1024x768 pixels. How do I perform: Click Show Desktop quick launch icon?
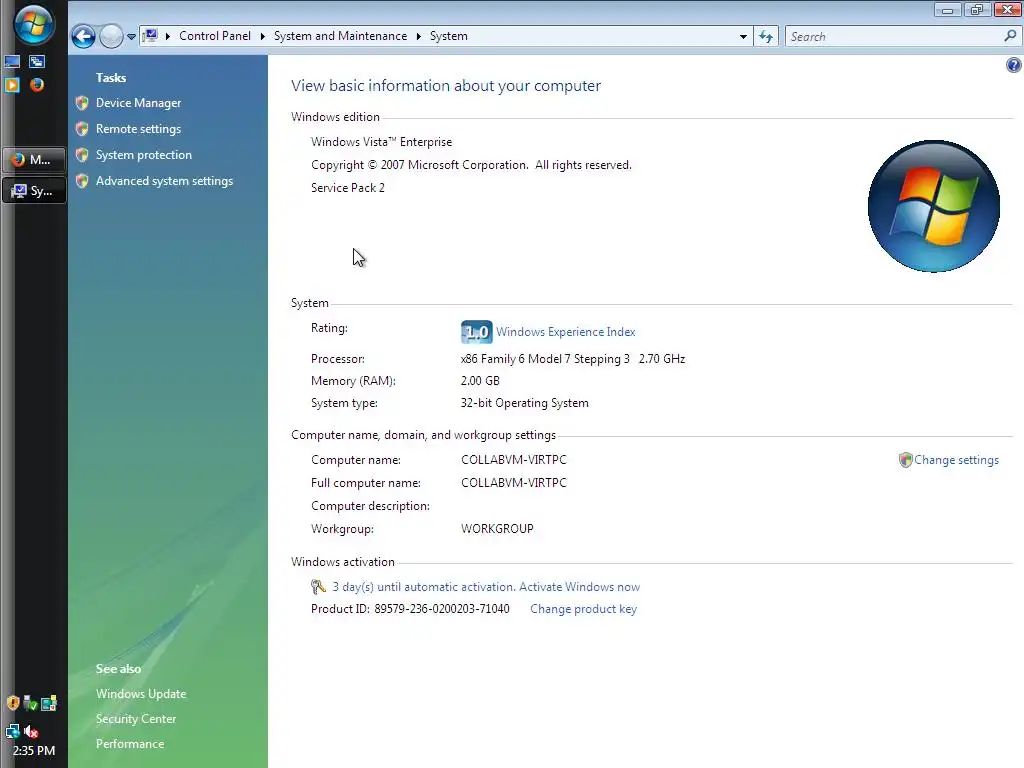click(x=12, y=62)
